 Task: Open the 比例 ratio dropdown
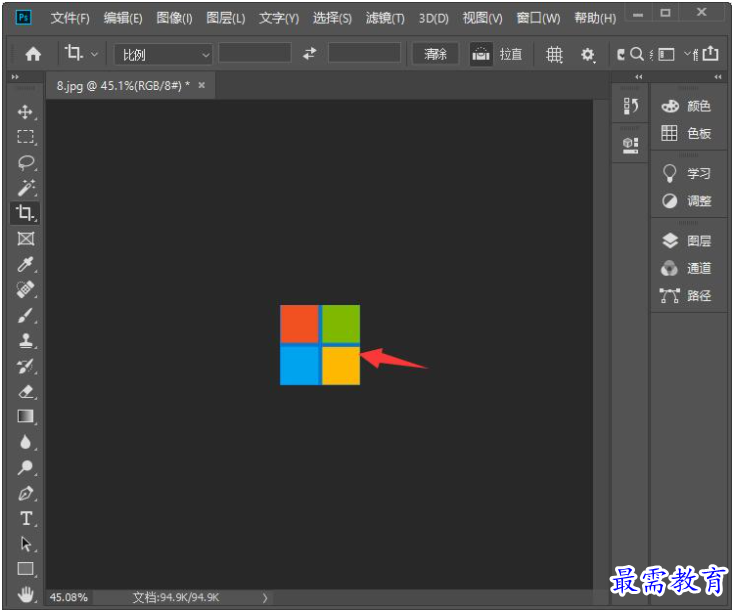tap(163, 55)
